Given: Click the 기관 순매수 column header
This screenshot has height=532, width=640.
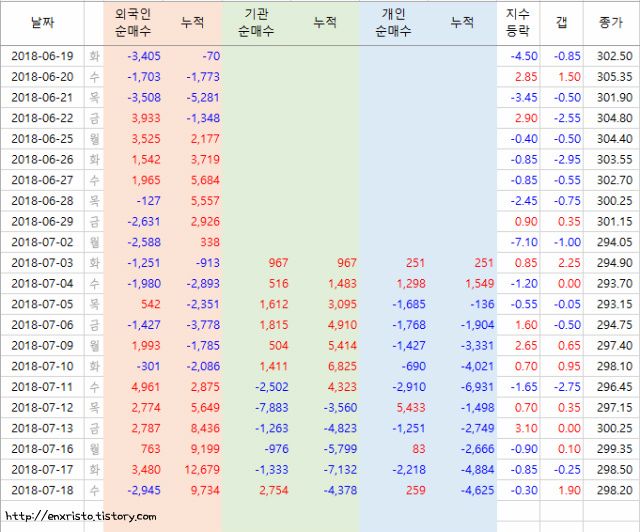Looking at the screenshot, I should click(256, 22).
